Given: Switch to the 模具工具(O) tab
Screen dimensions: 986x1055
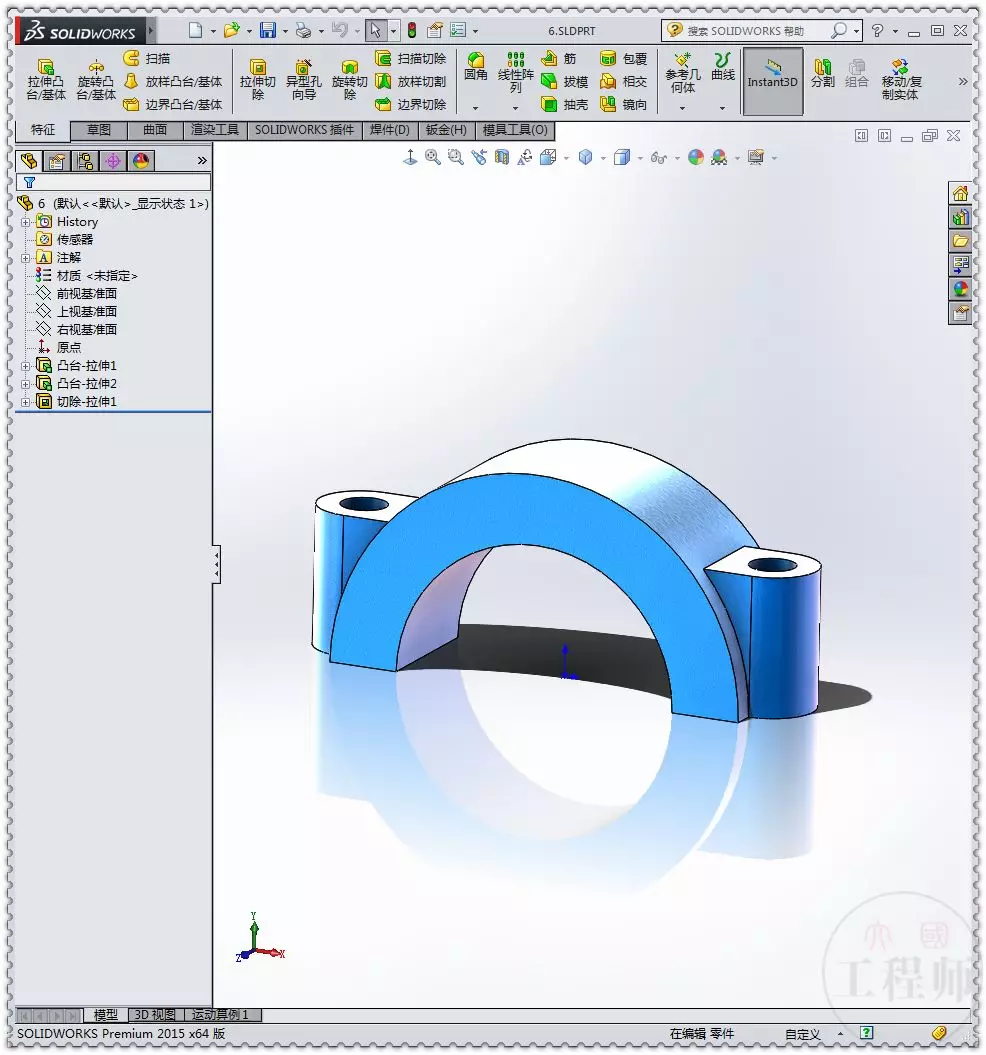Looking at the screenshot, I should pos(516,130).
